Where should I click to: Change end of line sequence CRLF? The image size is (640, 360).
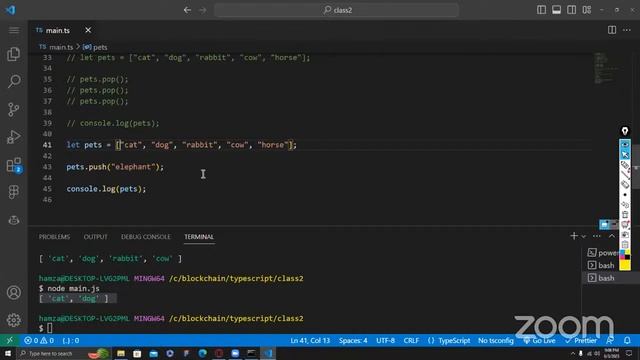[x=411, y=340]
